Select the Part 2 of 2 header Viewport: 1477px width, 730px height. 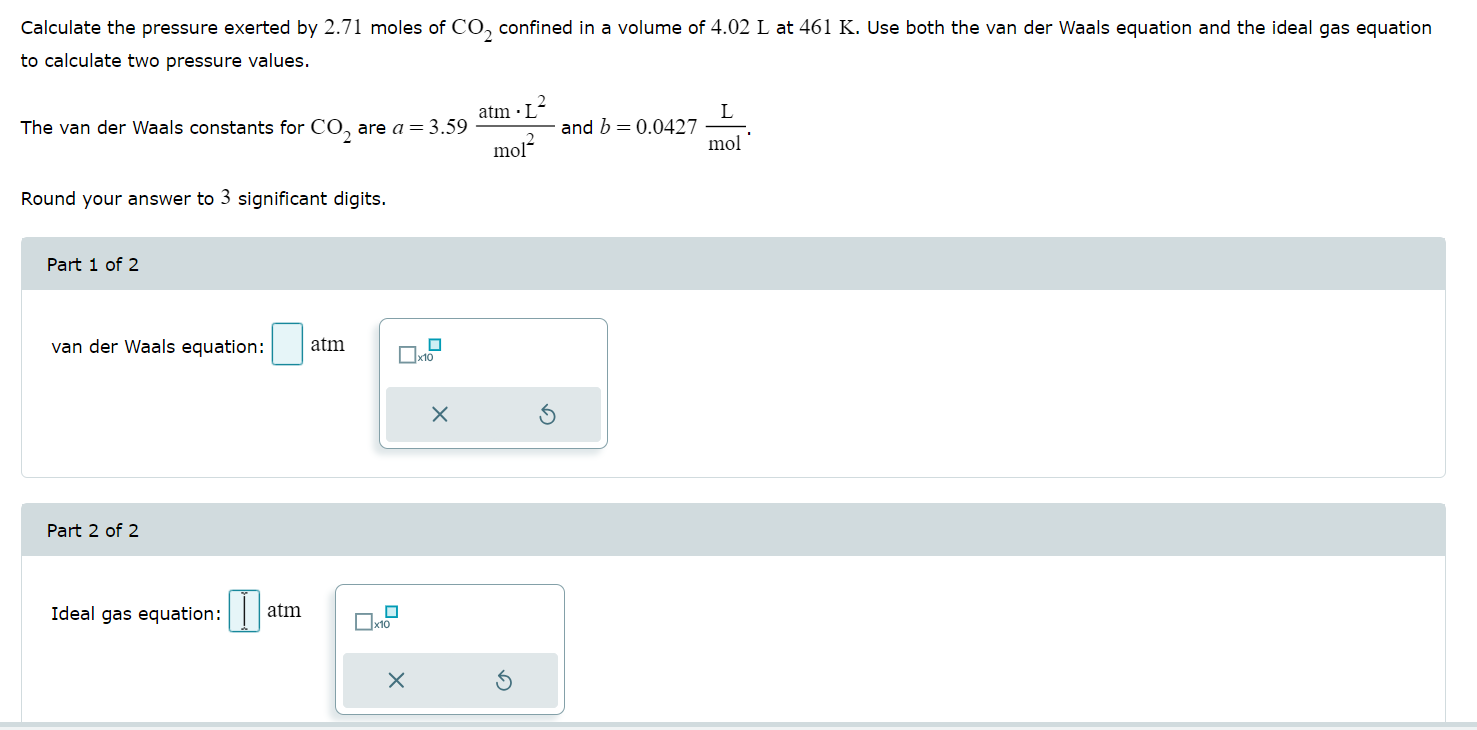tap(92, 530)
